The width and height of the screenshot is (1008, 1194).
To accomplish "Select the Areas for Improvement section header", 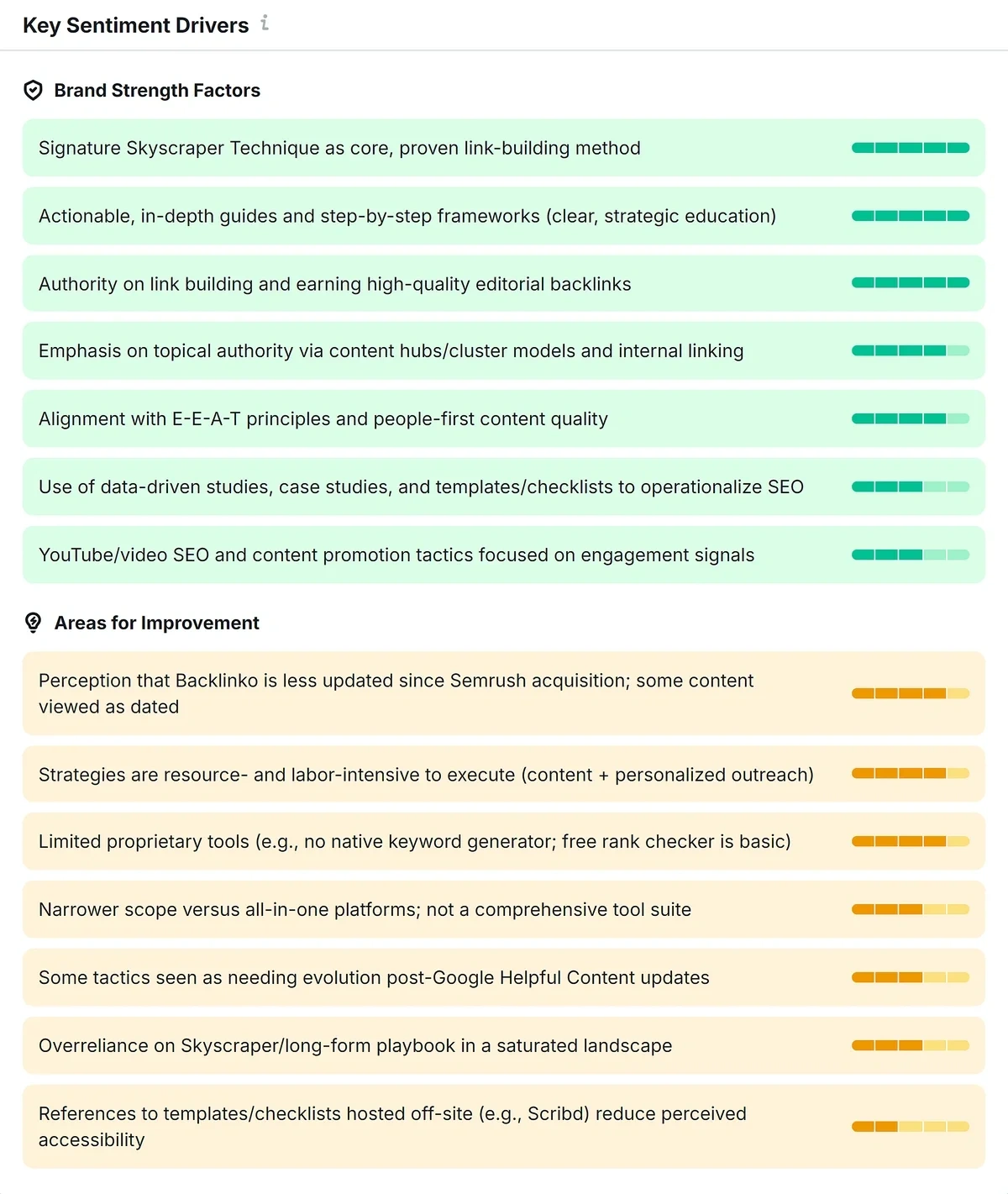I will pyautogui.click(x=156, y=623).
